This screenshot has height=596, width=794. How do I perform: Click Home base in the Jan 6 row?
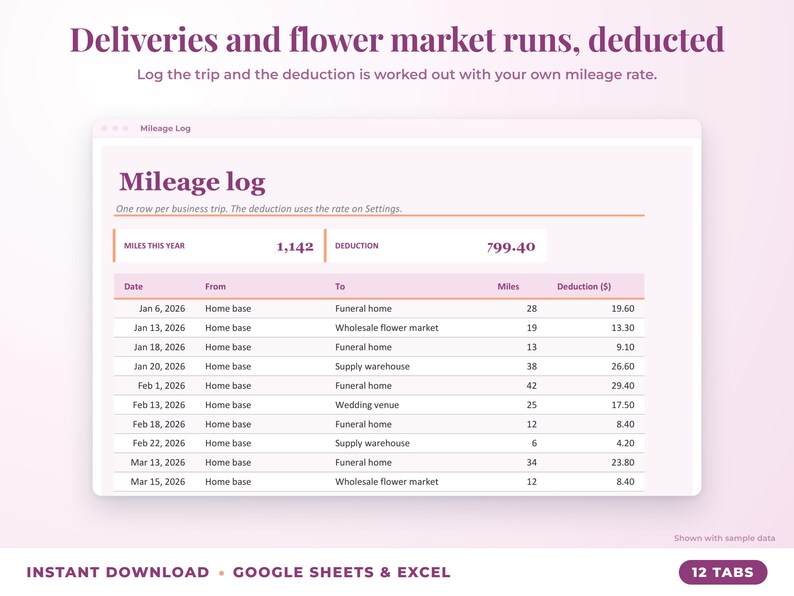[228, 308]
